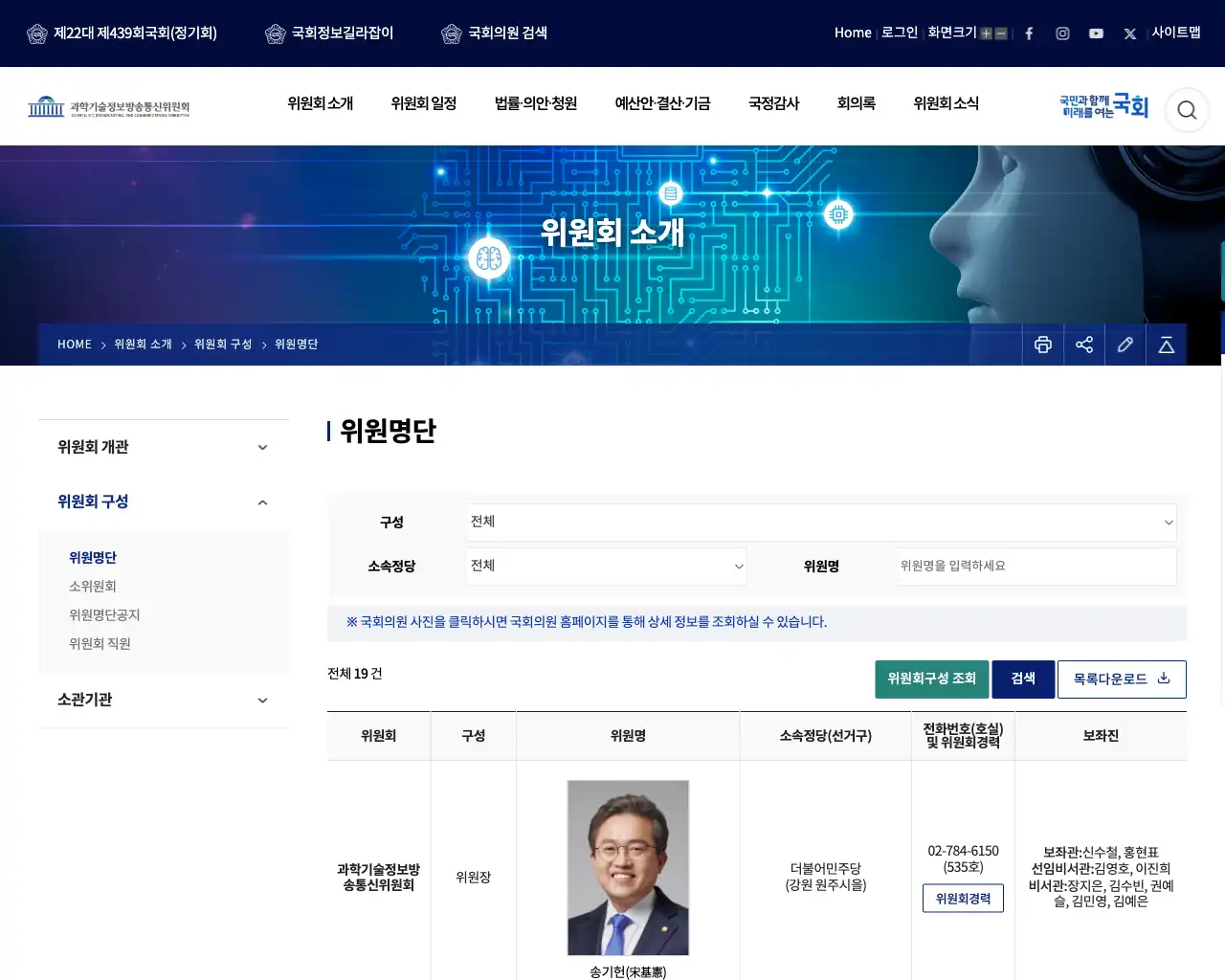
Task: Go to HOME in the breadcrumb
Action: click(75, 345)
